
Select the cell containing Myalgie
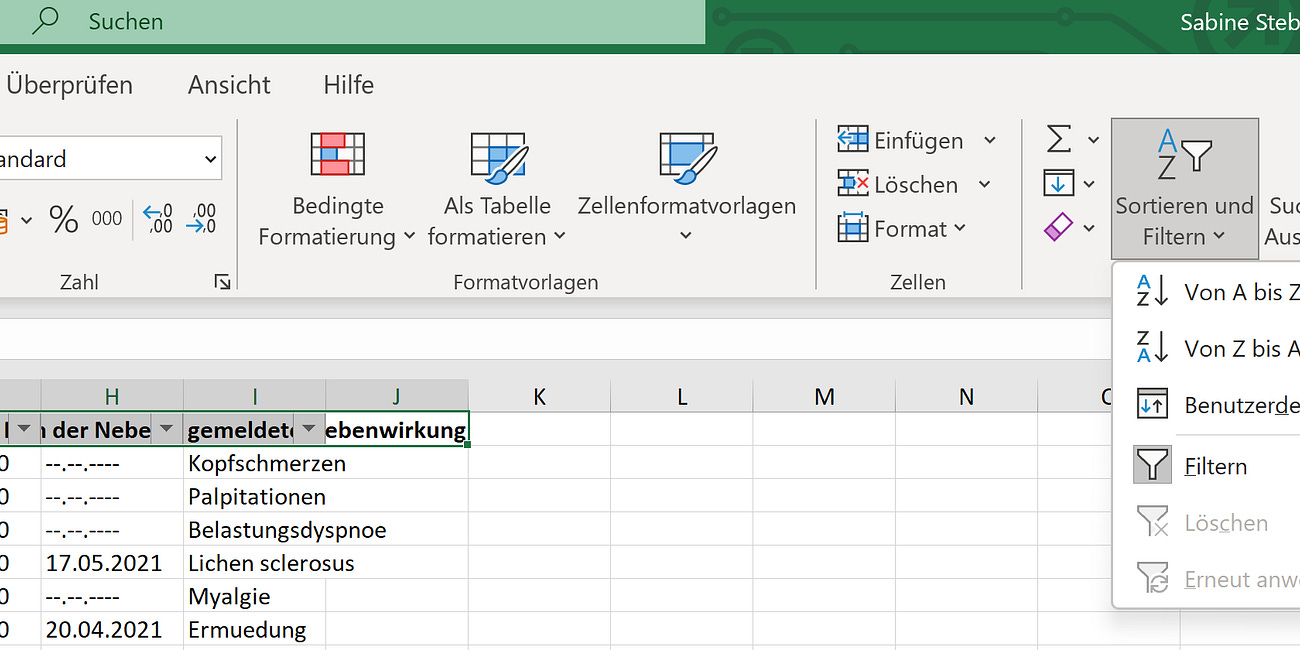tap(255, 596)
